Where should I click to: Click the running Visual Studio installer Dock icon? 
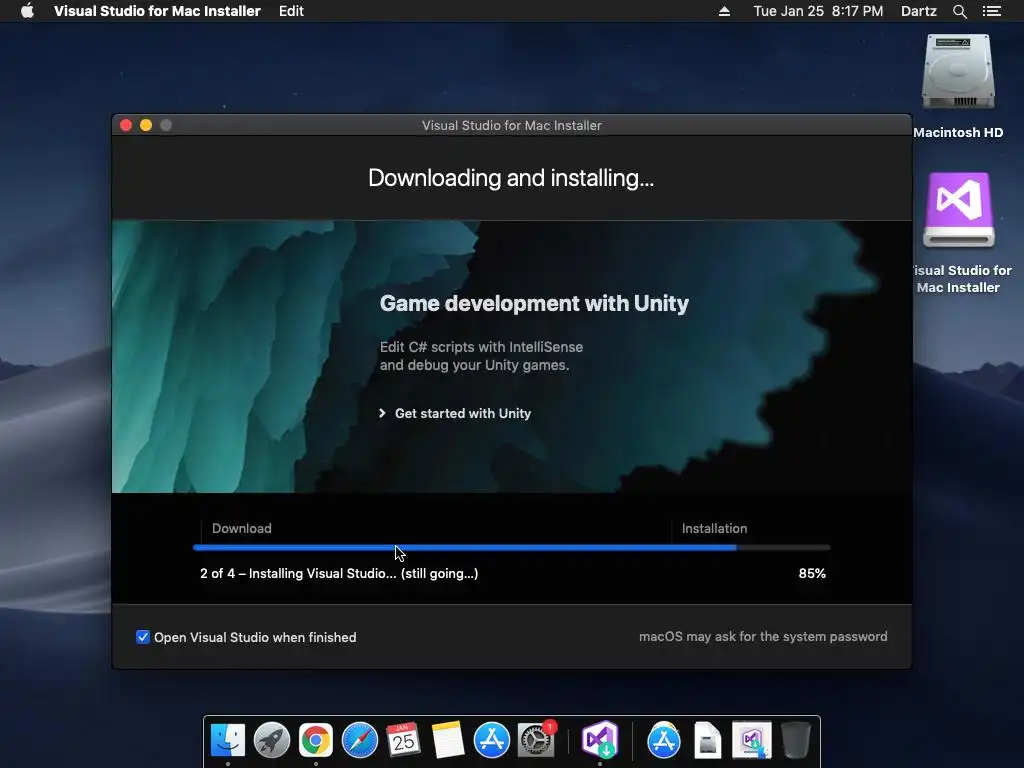[600, 741]
